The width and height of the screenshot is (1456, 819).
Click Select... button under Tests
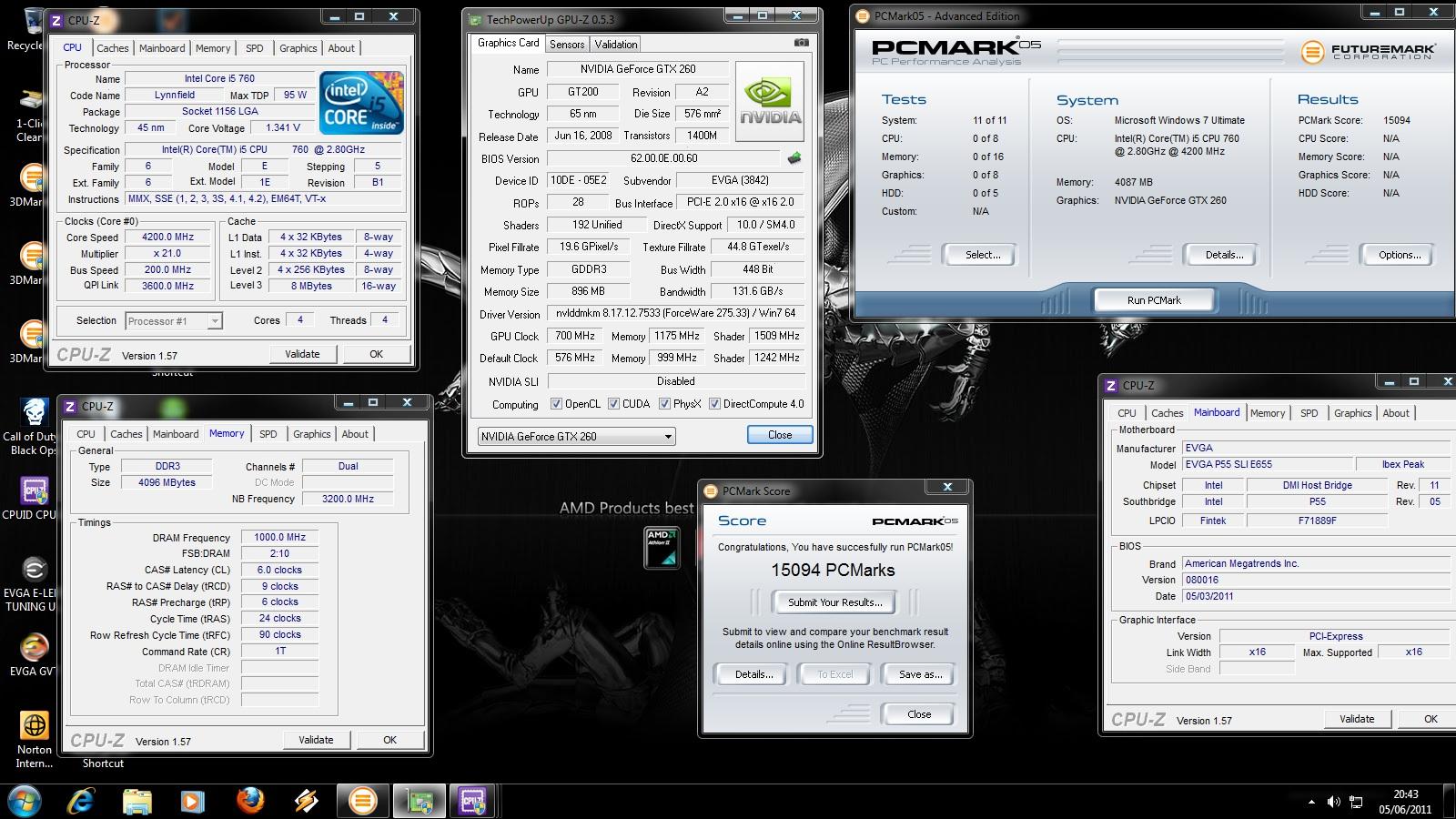click(x=983, y=255)
